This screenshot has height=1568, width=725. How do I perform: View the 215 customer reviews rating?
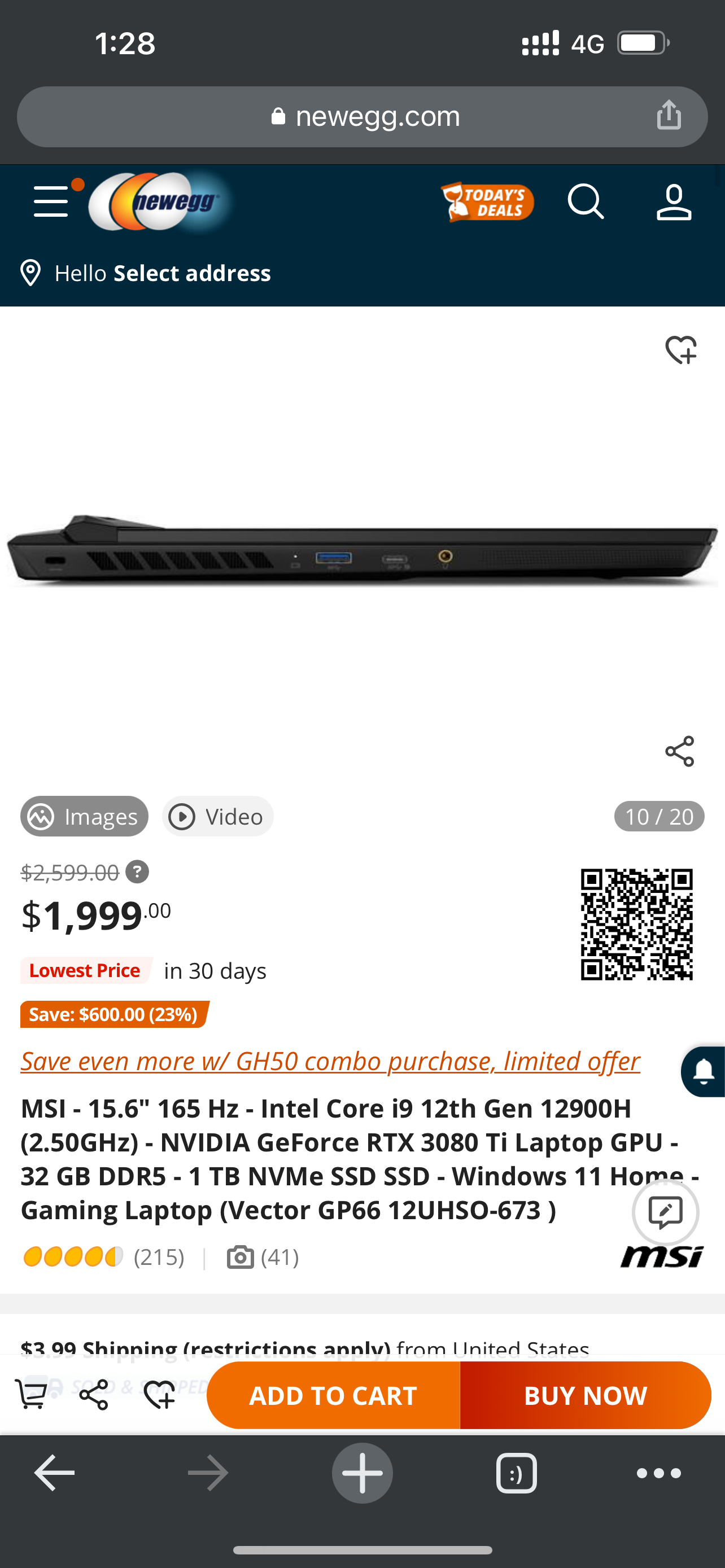[103, 1256]
